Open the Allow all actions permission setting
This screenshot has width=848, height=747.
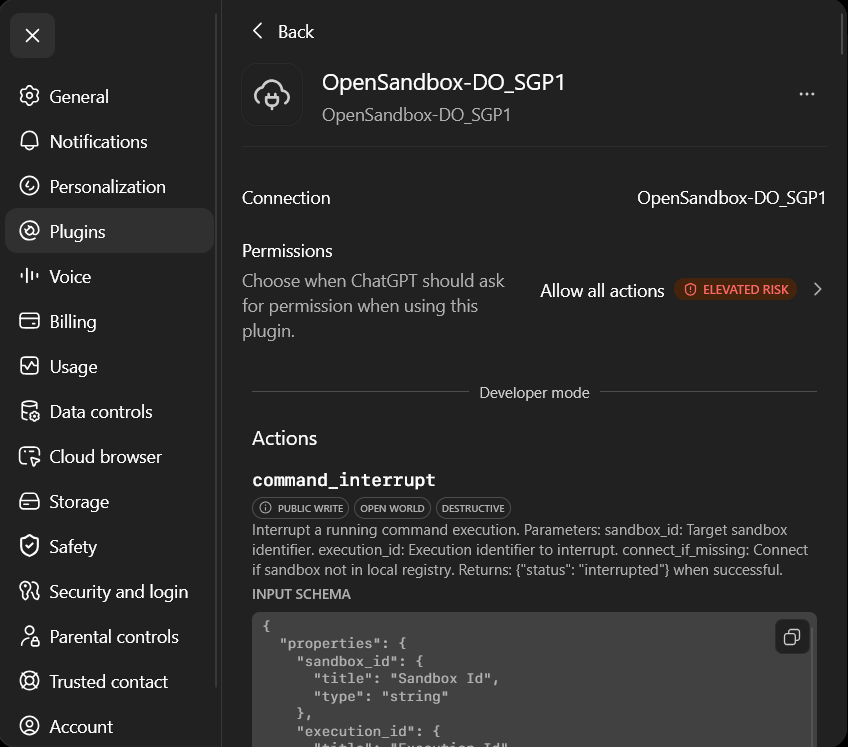pyautogui.click(x=602, y=290)
